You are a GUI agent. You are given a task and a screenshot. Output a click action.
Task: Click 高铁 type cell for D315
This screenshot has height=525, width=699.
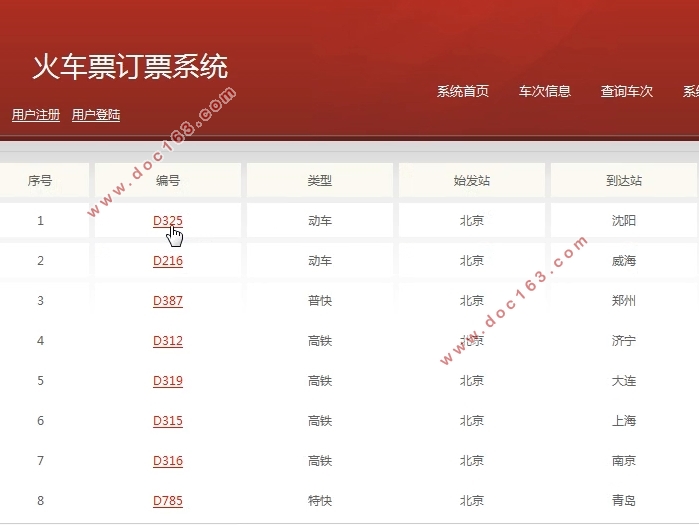(320, 421)
